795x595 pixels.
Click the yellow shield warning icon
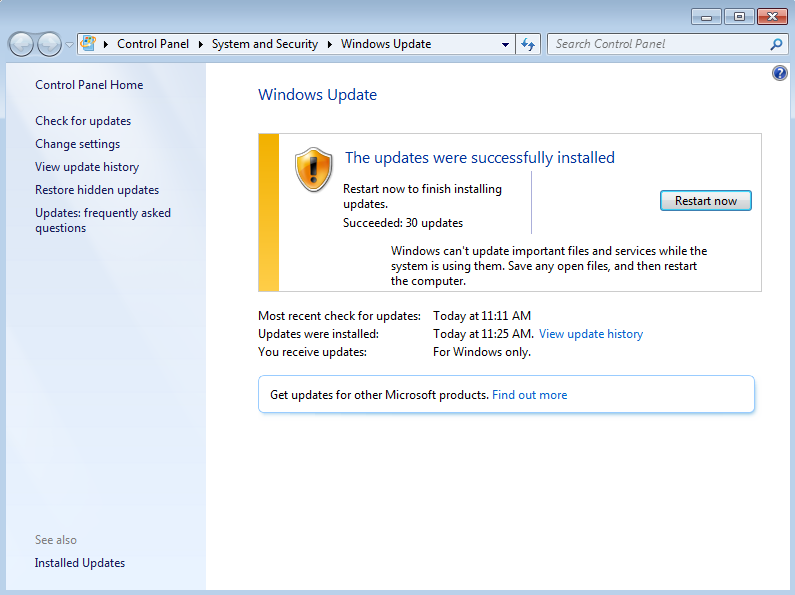(x=313, y=169)
